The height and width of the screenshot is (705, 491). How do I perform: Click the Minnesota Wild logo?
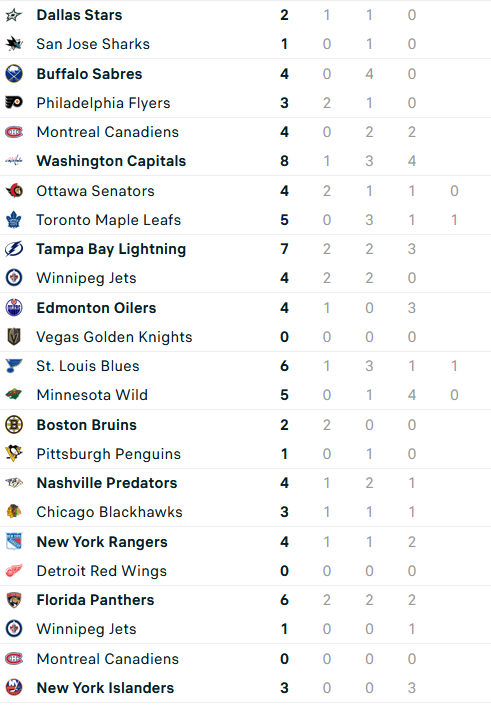tap(14, 395)
